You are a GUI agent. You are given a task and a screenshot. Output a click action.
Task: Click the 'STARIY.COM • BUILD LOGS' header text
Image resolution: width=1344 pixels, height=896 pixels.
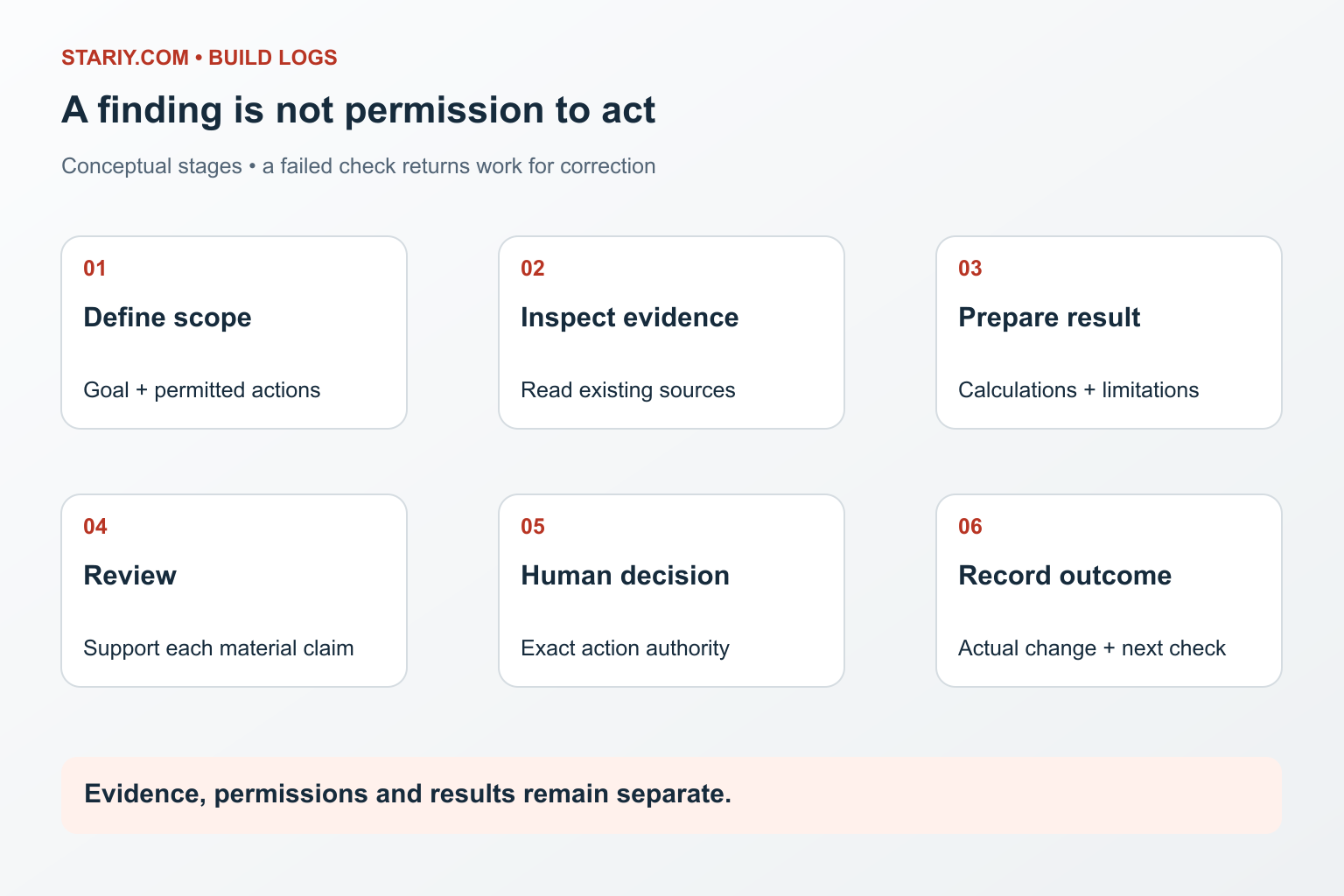199,58
